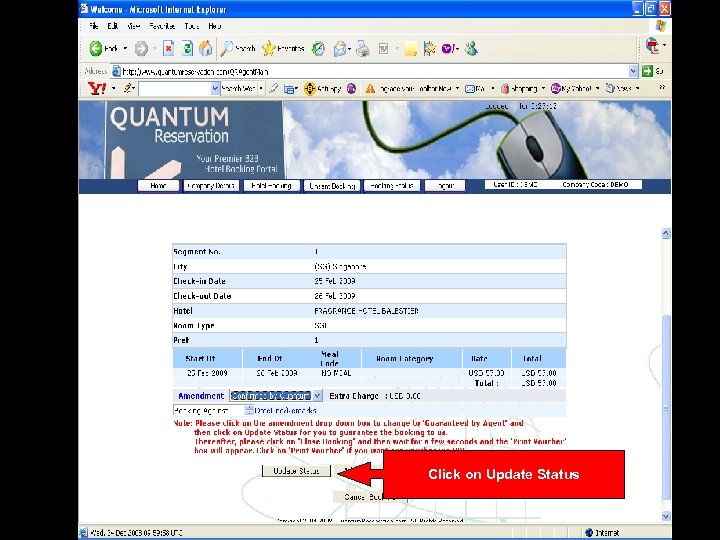Click the Yahoo Mail envelope icon

[469, 89]
